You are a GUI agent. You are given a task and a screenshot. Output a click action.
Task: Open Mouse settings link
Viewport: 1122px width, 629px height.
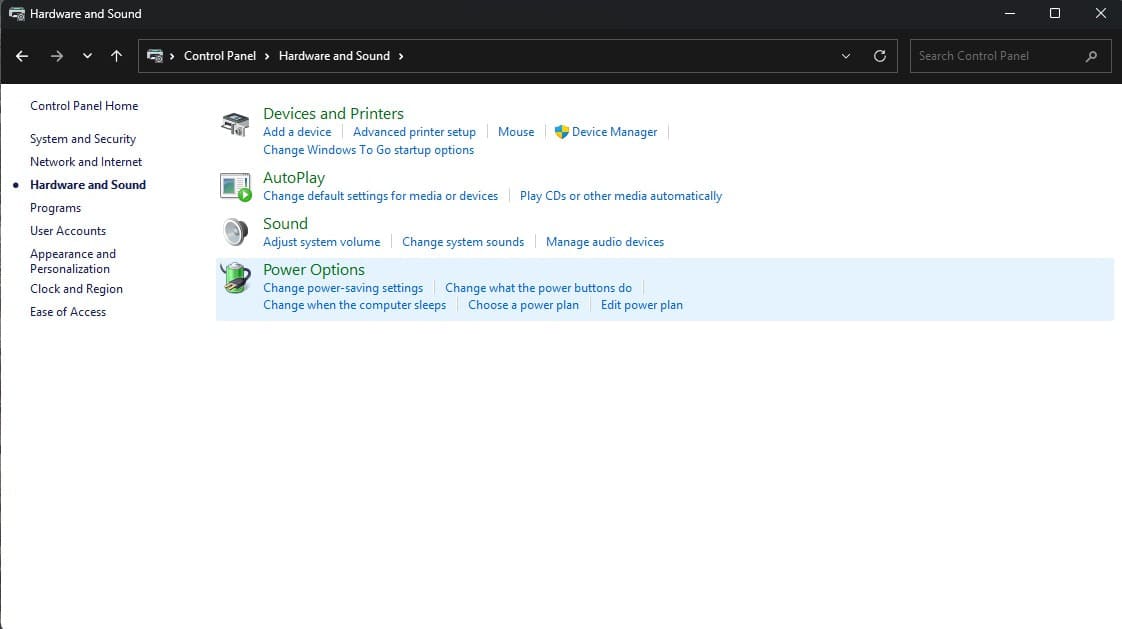(x=516, y=132)
